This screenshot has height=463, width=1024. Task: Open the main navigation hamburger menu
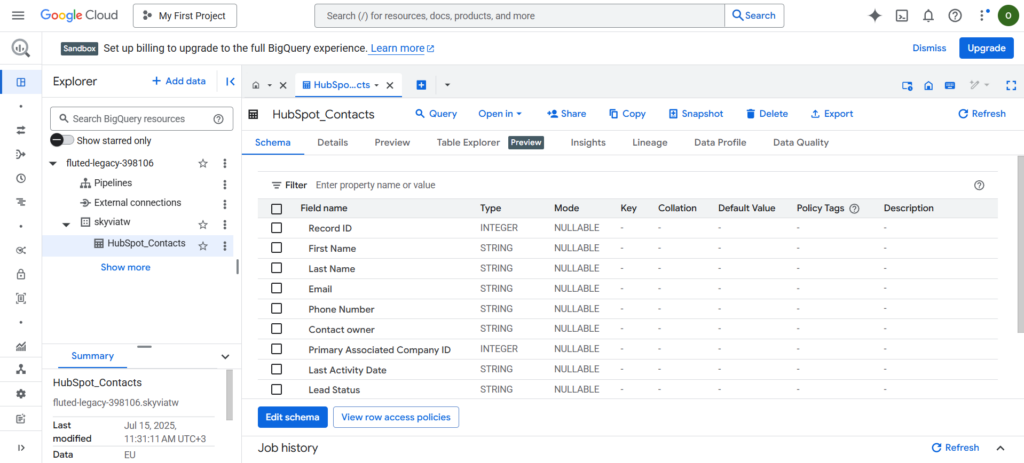(18, 16)
